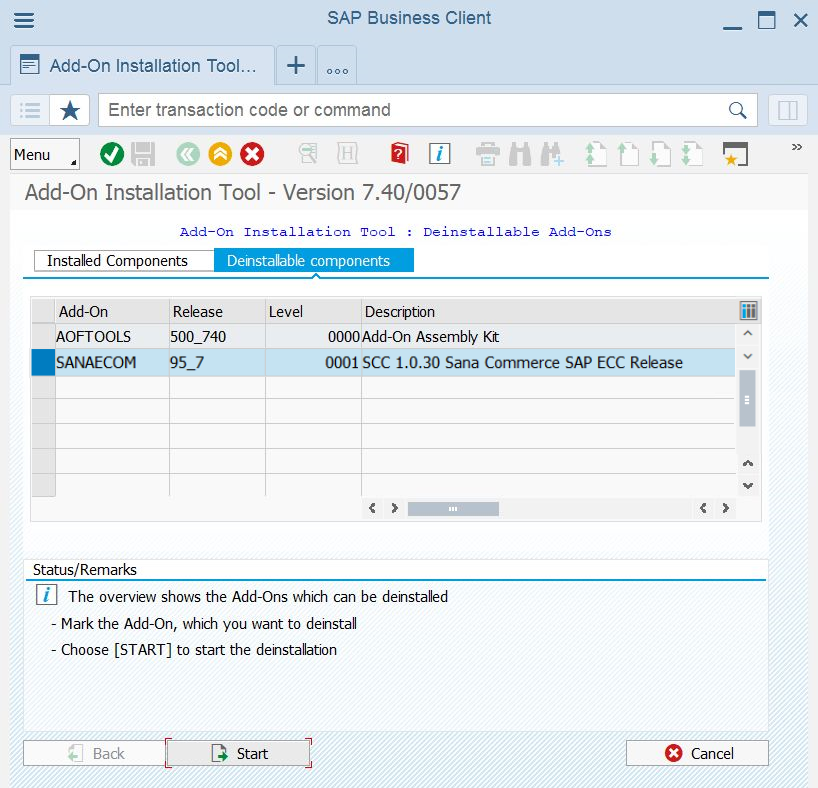This screenshot has height=788, width=818.
Task: Click the Print icon
Action: [x=488, y=154]
